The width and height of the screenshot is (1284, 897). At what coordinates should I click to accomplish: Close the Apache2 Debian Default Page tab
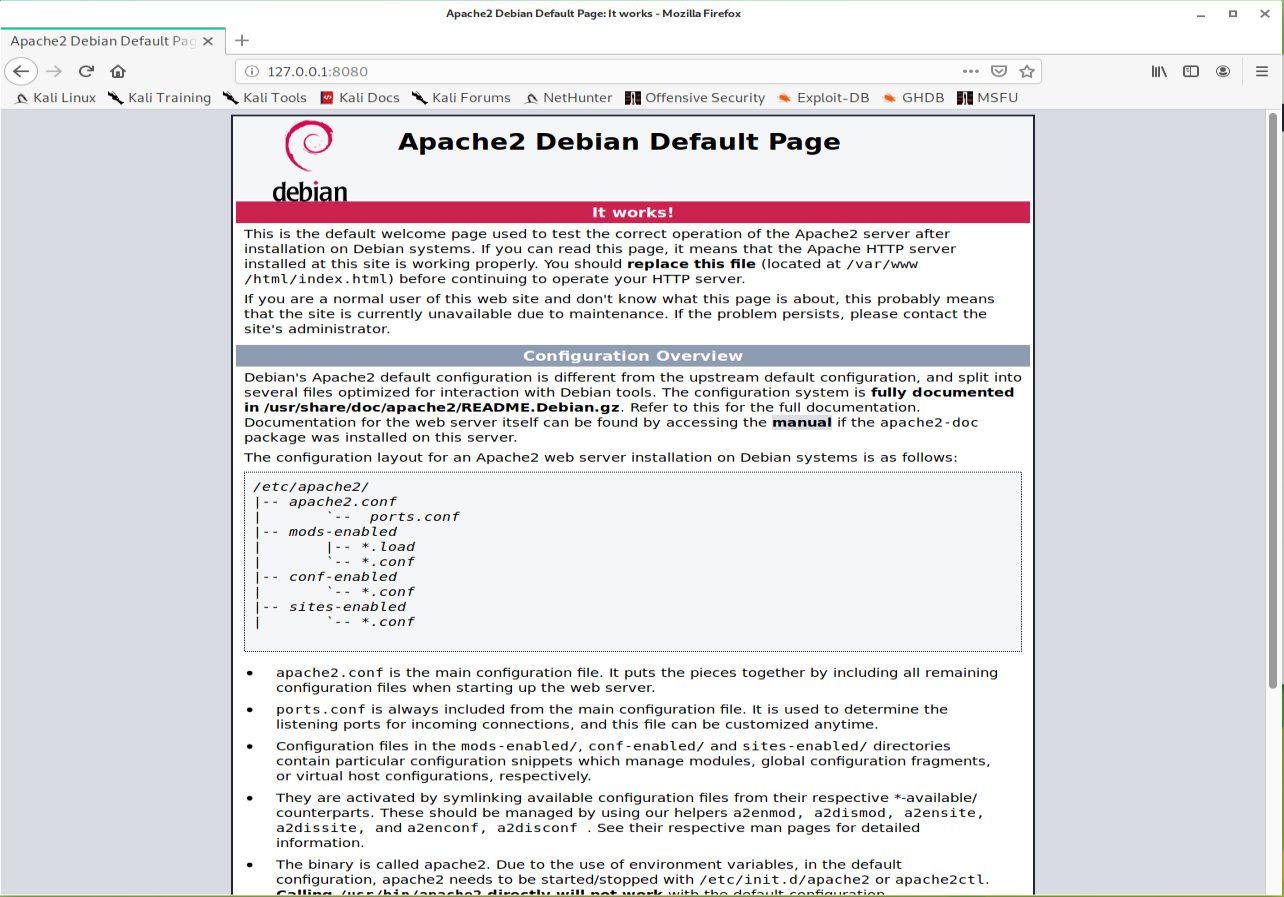[x=208, y=41]
